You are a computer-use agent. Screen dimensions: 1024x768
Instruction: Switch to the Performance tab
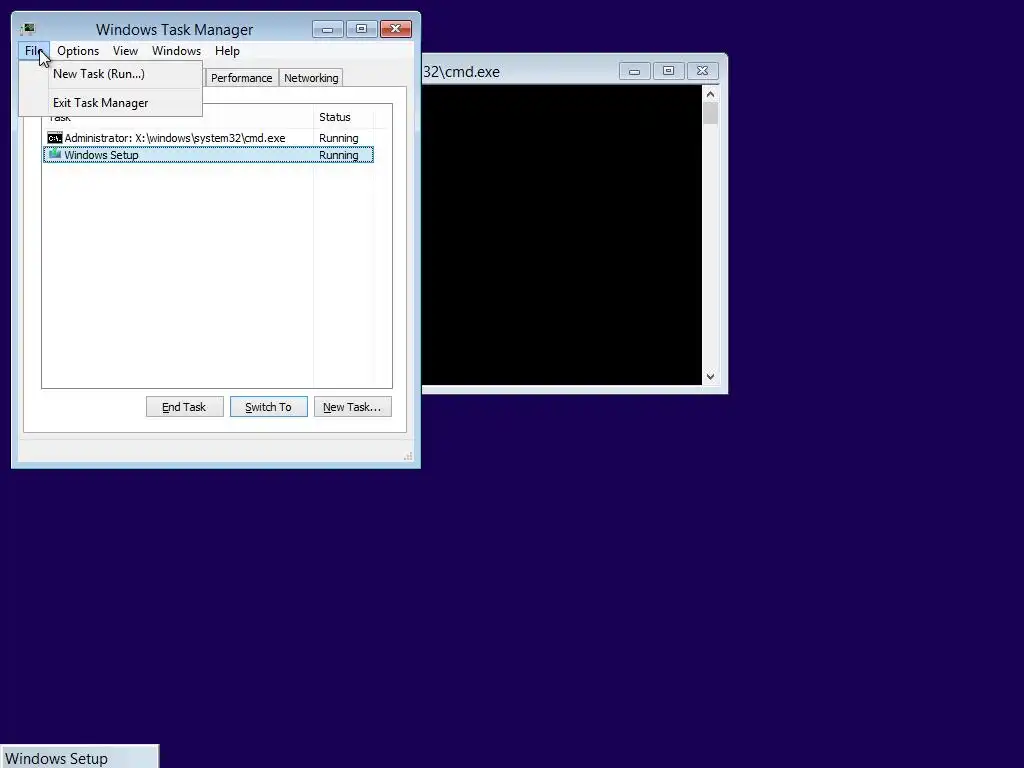coord(242,78)
